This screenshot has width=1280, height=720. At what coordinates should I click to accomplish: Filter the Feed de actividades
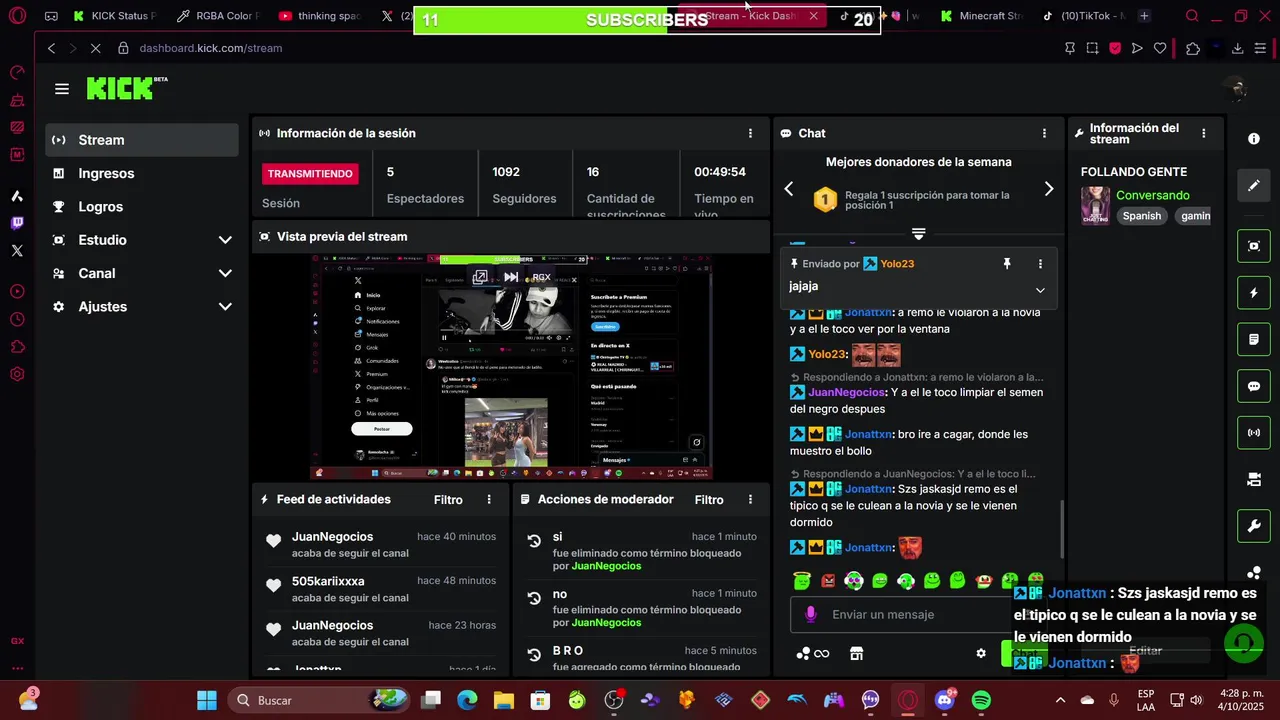(x=448, y=499)
